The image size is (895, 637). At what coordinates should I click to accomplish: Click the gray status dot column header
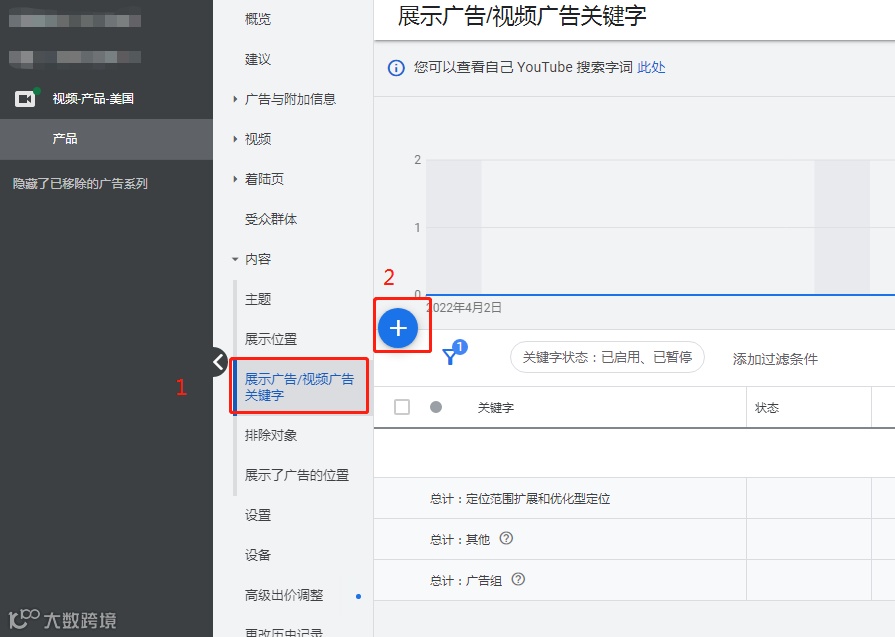pos(436,407)
